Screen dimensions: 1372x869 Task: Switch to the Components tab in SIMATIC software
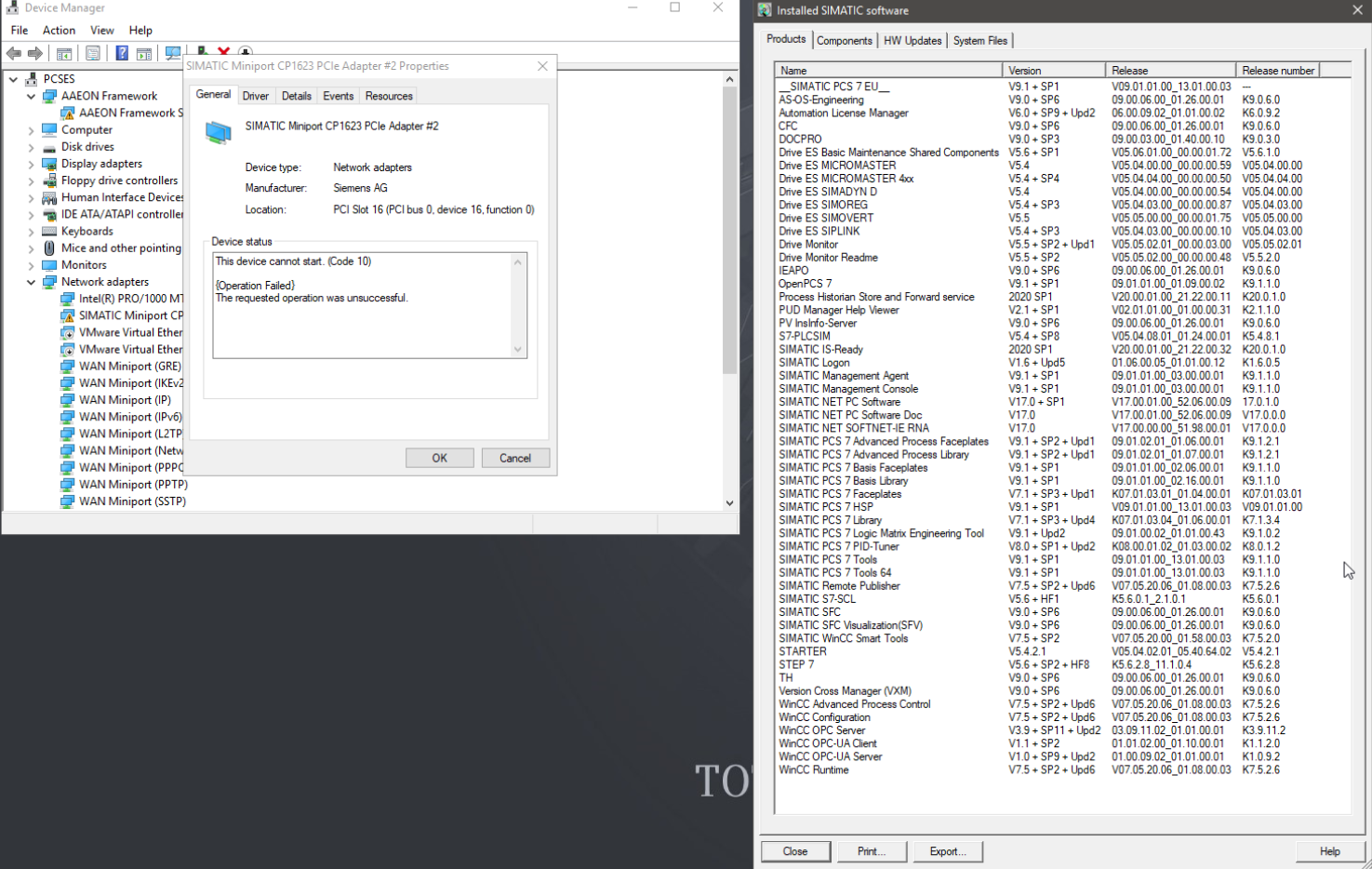(844, 41)
